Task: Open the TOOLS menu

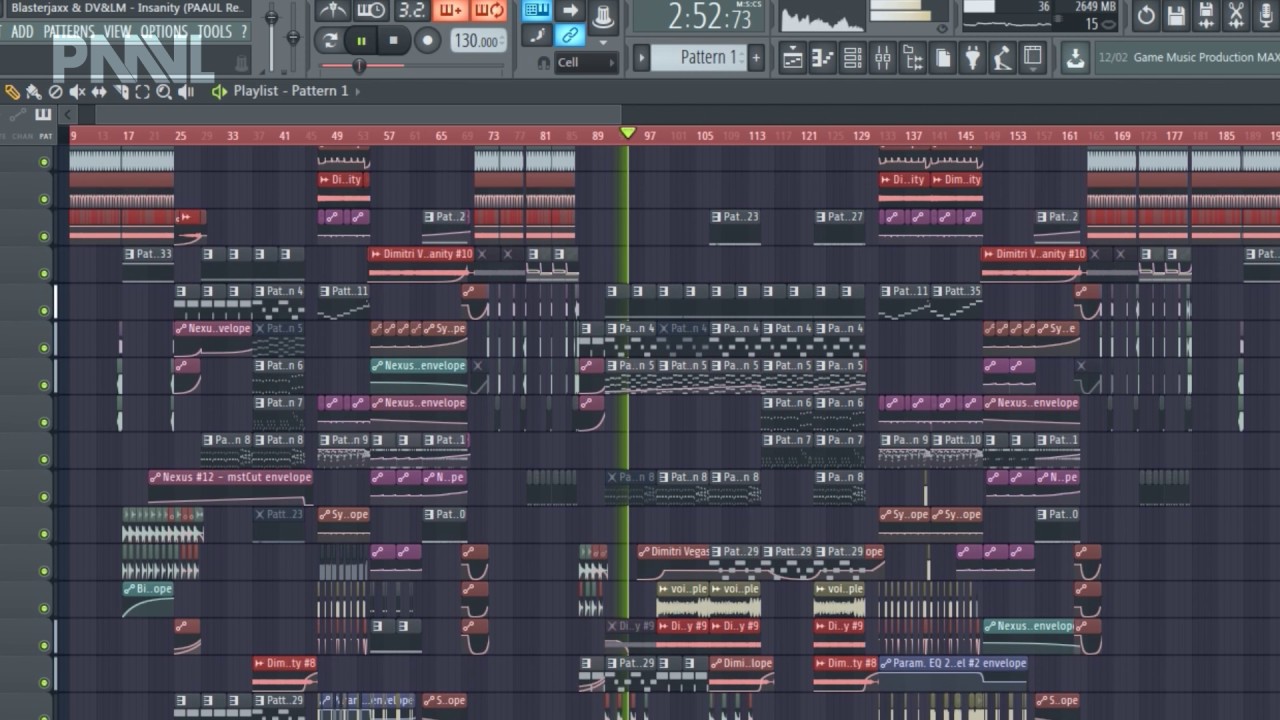Action: click(x=214, y=32)
